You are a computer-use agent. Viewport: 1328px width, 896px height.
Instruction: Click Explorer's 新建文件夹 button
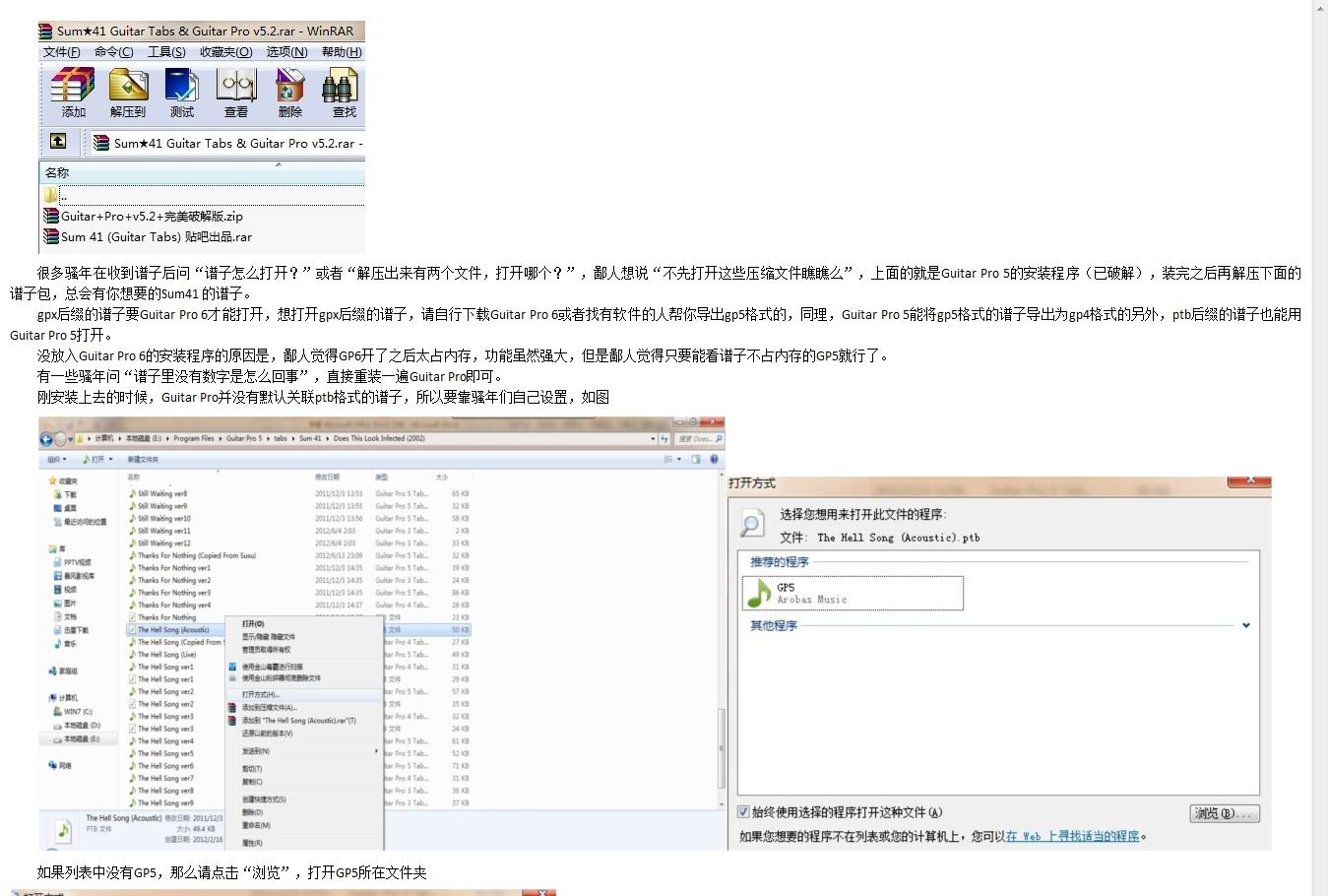coord(143,459)
